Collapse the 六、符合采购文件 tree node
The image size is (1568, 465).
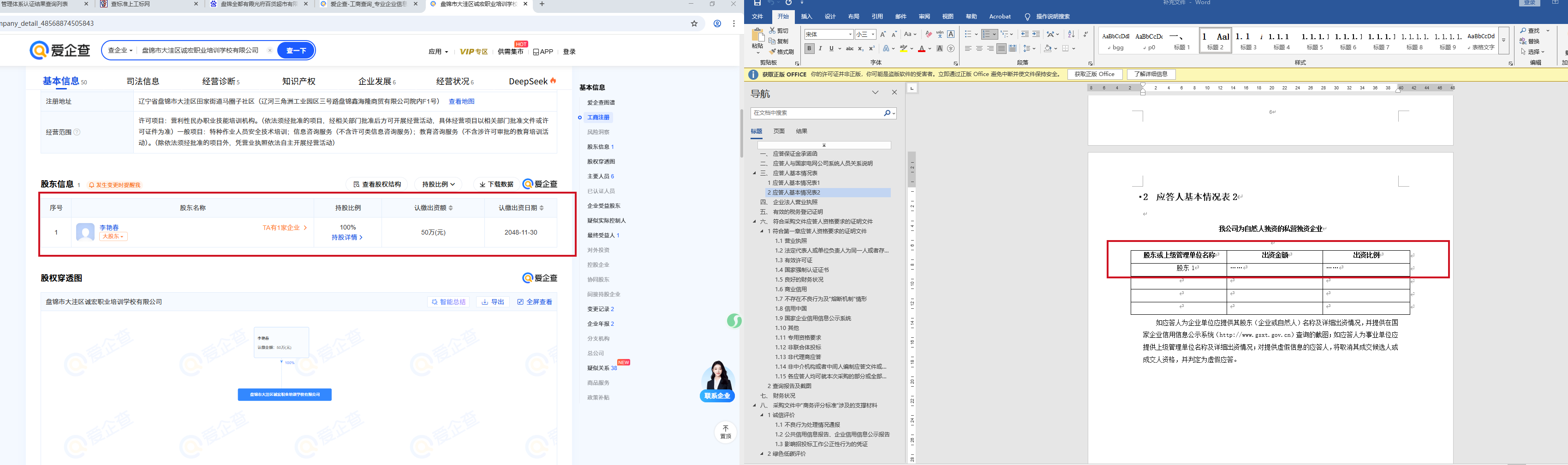point(754,222)
